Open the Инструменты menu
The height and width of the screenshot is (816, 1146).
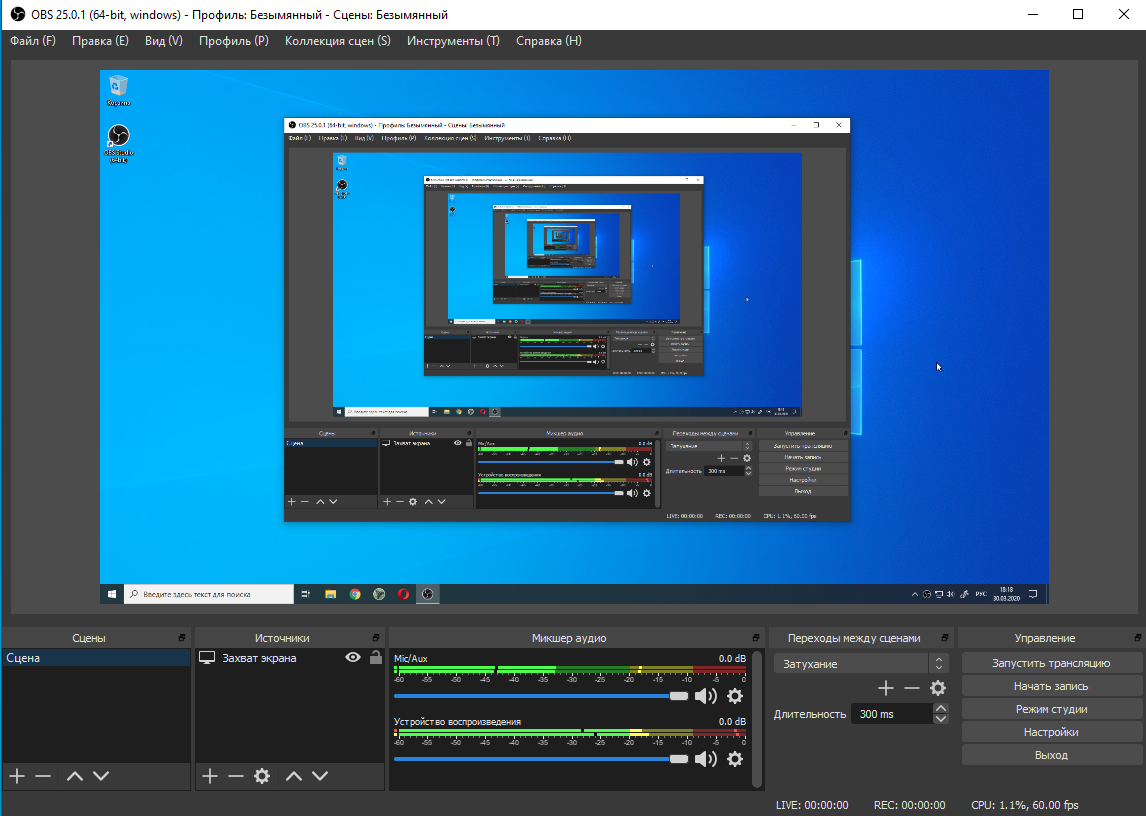click(x=453, y=41)
